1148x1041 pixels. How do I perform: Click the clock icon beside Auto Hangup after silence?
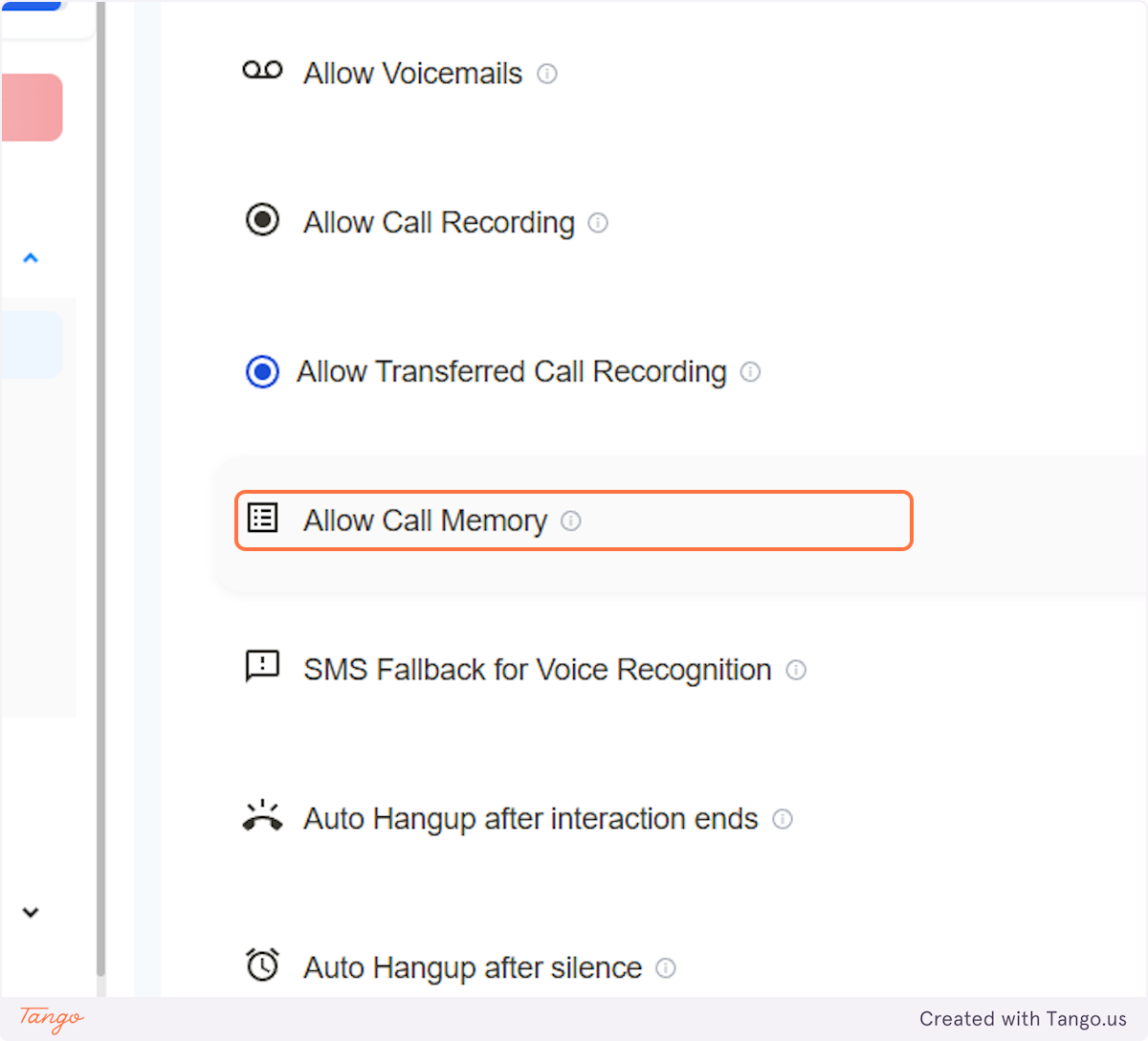tap(262, 965)
